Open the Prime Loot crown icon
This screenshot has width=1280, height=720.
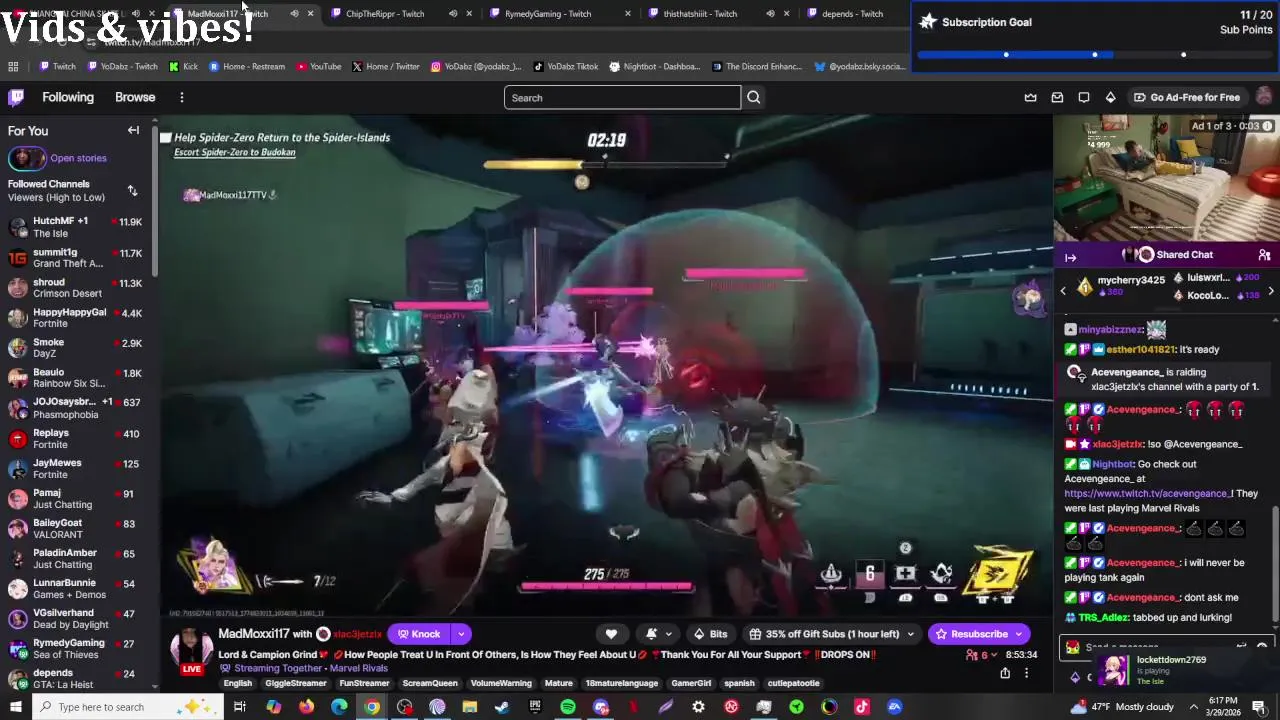(1031, 97)
